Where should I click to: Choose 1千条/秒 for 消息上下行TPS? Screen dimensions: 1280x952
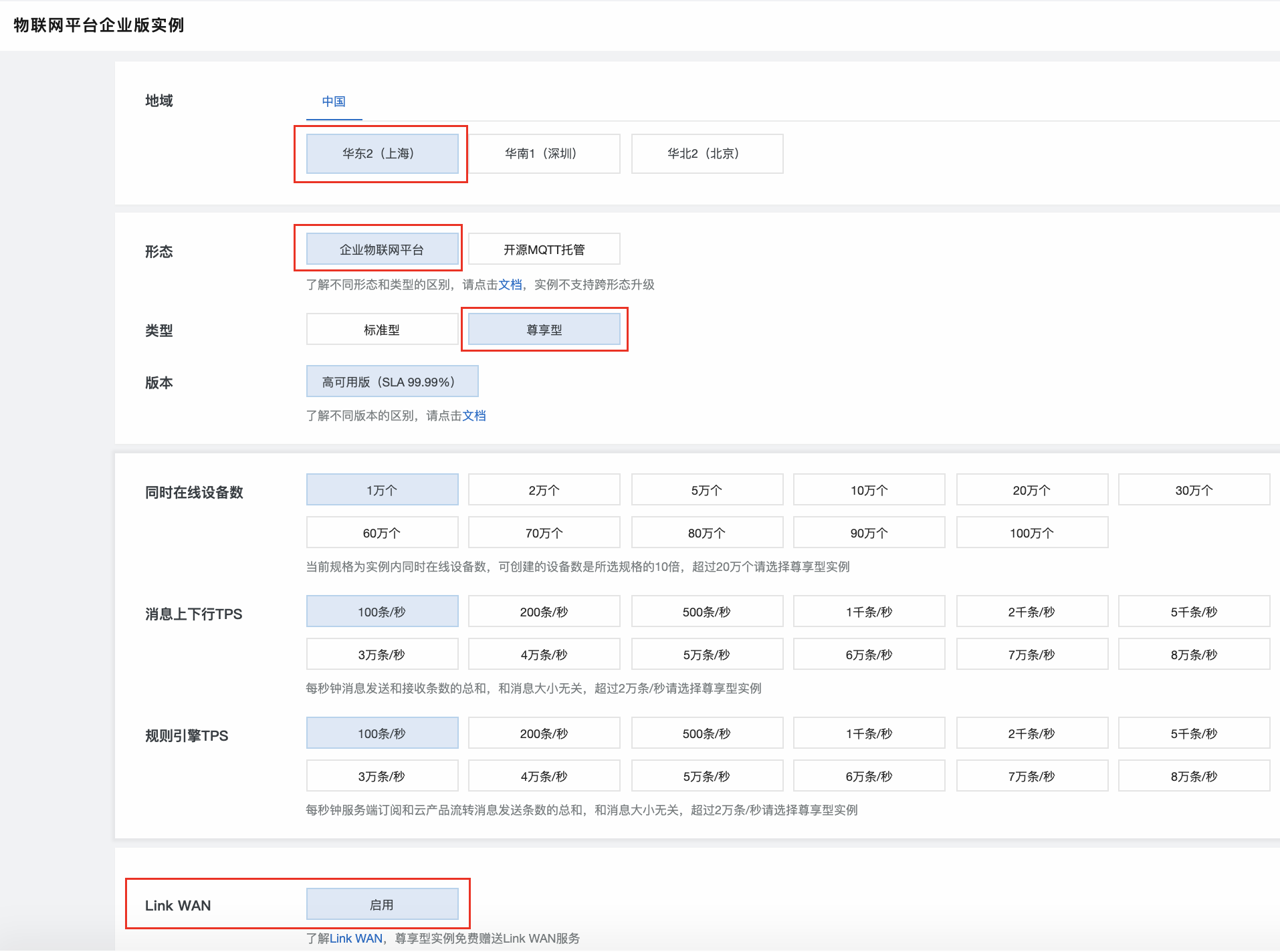869,612
